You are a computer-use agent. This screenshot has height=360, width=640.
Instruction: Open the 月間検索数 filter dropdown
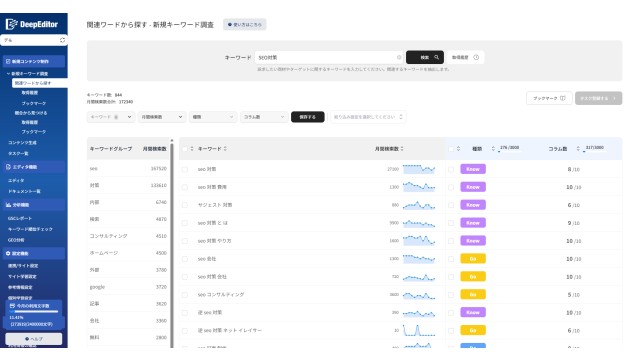[162, 117]
